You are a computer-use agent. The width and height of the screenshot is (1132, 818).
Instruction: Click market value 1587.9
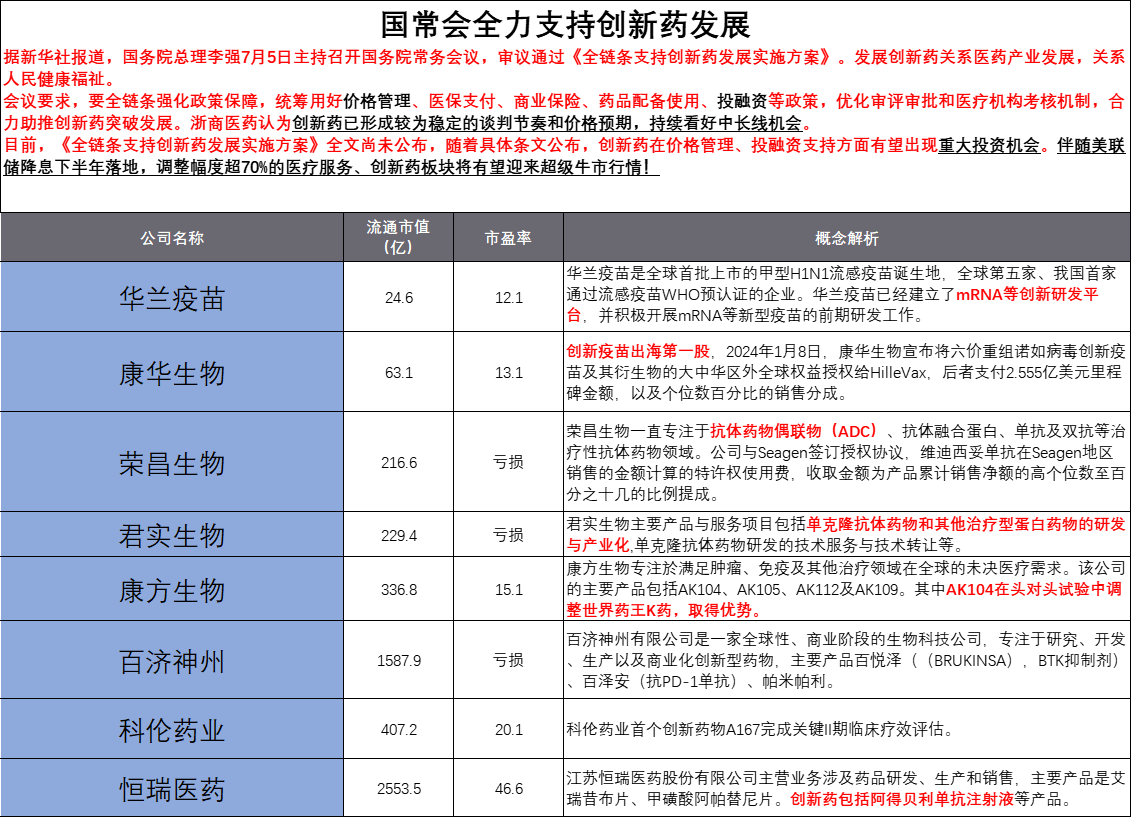(399, 661)
